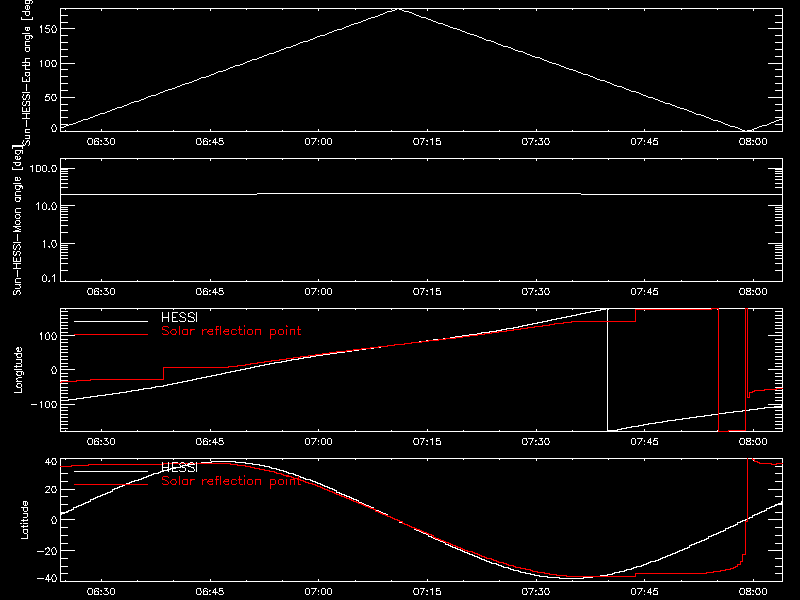
Task: Click the Sun-HESSI-Earth angle axis title
Action: 28,73
